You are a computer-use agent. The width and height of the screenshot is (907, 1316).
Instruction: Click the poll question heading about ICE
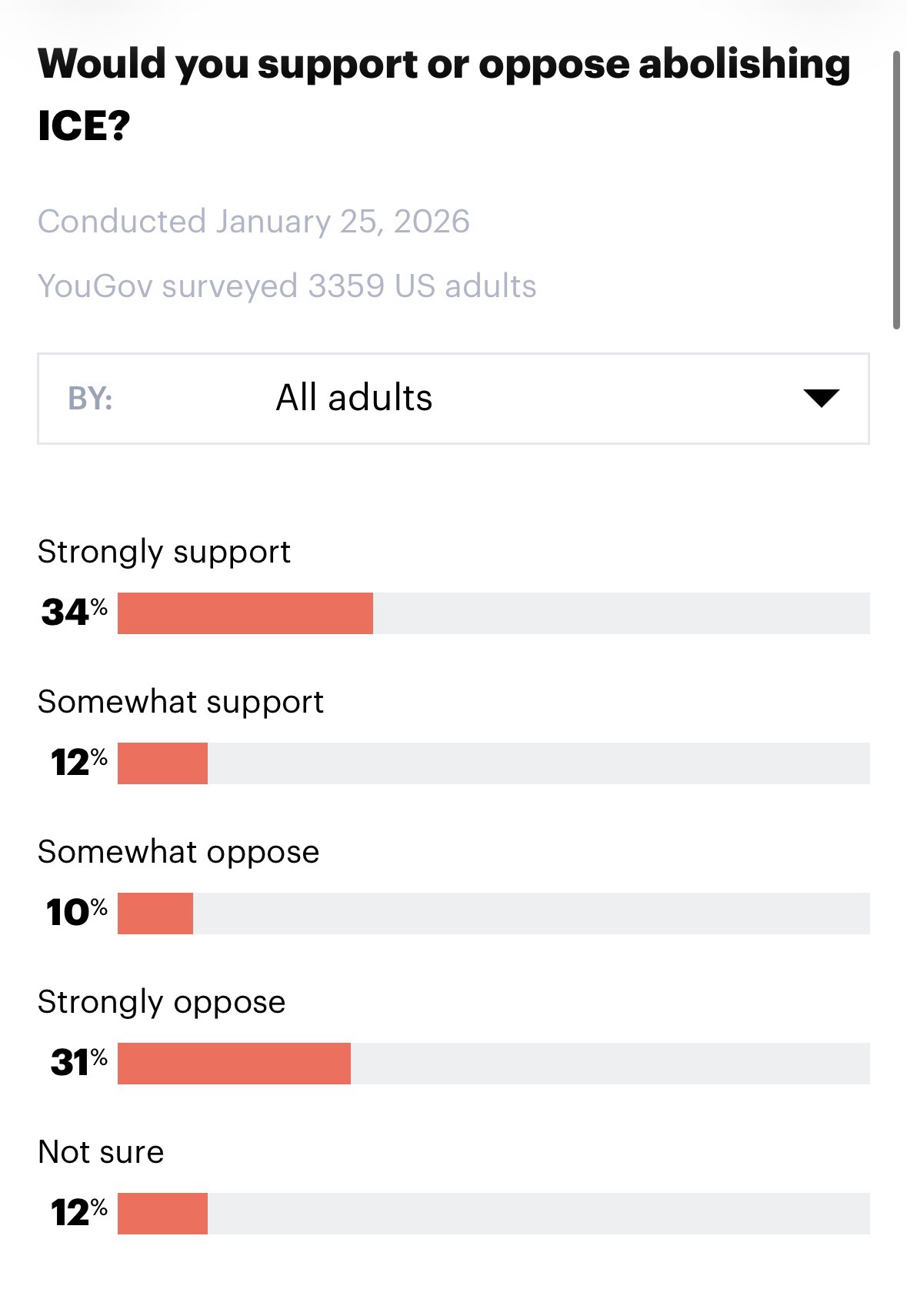444,94
